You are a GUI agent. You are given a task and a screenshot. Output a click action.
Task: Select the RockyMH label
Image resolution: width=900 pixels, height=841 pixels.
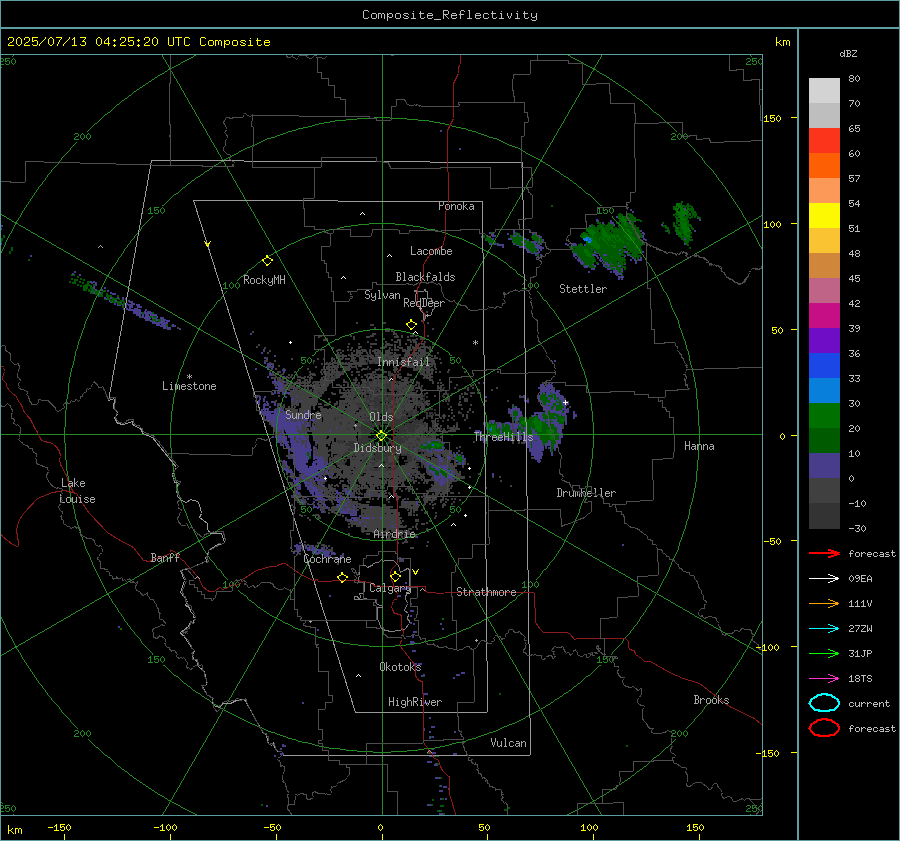coord(264,280)
